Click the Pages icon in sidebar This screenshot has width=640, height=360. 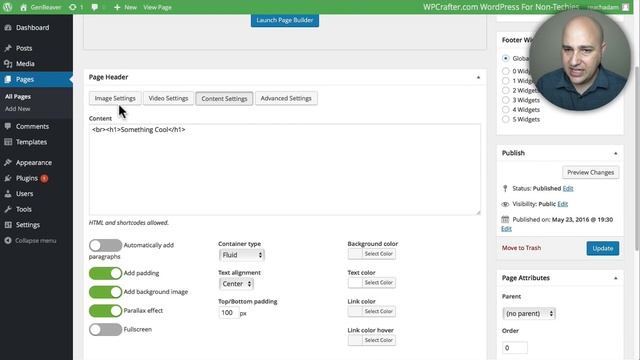tap(8, 80)
